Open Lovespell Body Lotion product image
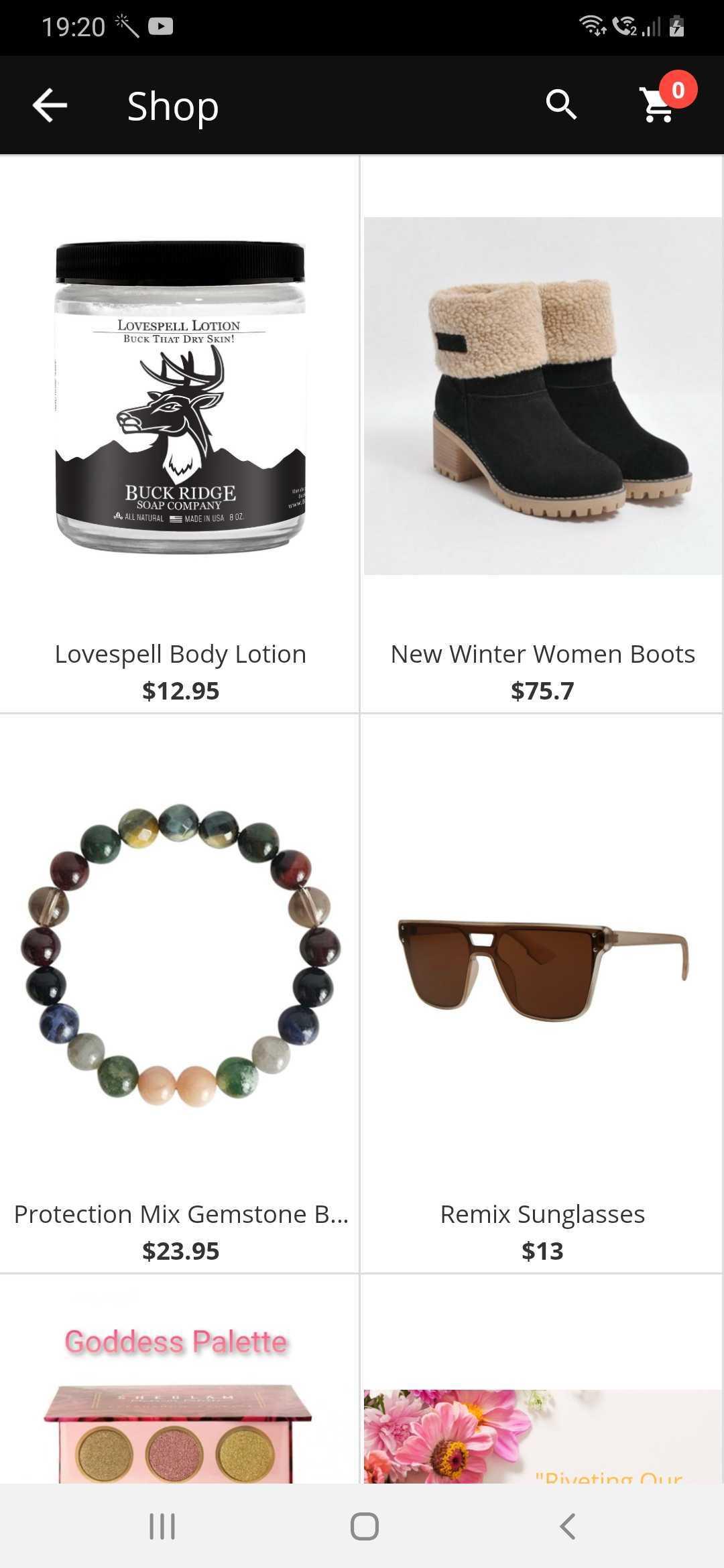Viewport: 724px width, 1568px height. point(180,397)
